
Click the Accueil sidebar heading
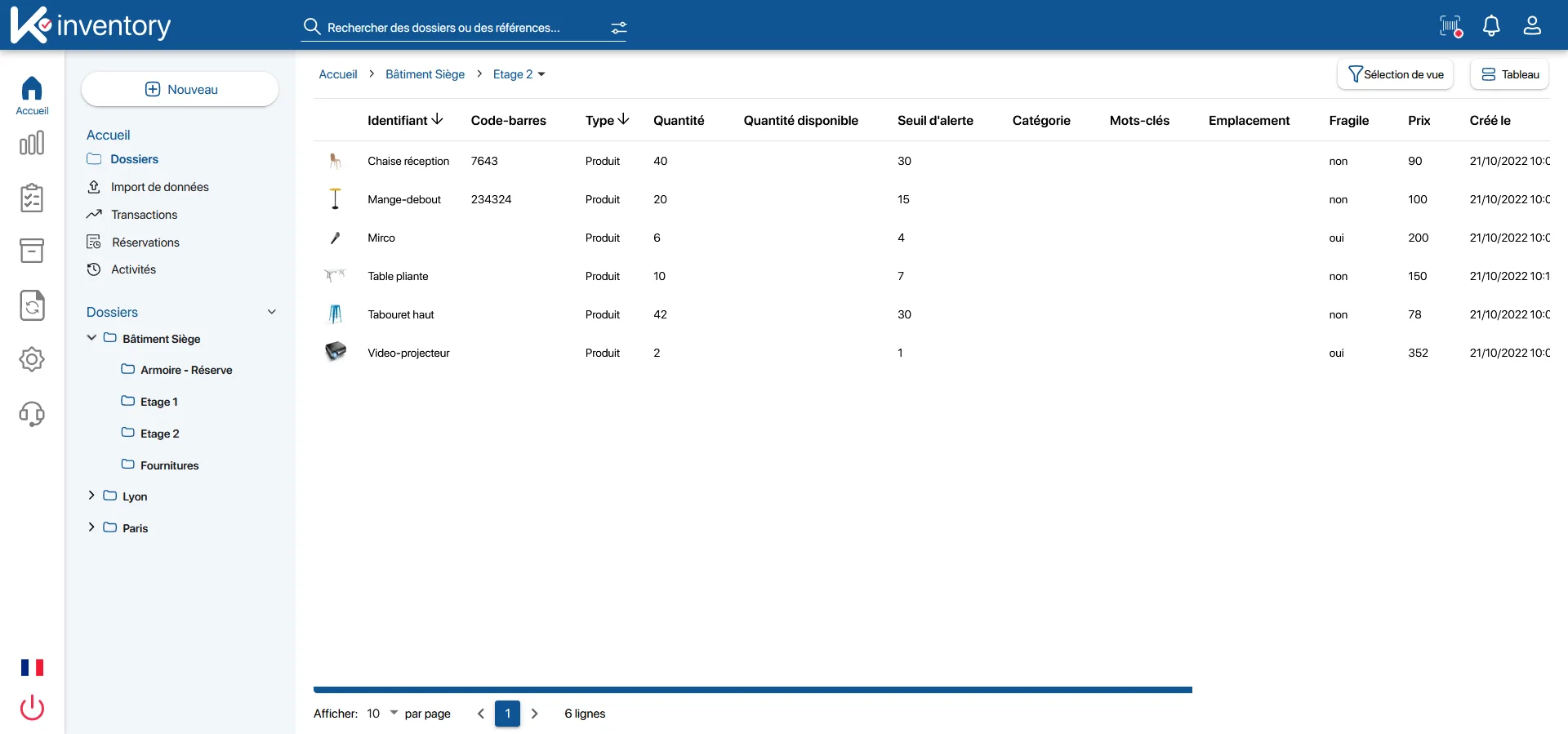tap(109, 135)
